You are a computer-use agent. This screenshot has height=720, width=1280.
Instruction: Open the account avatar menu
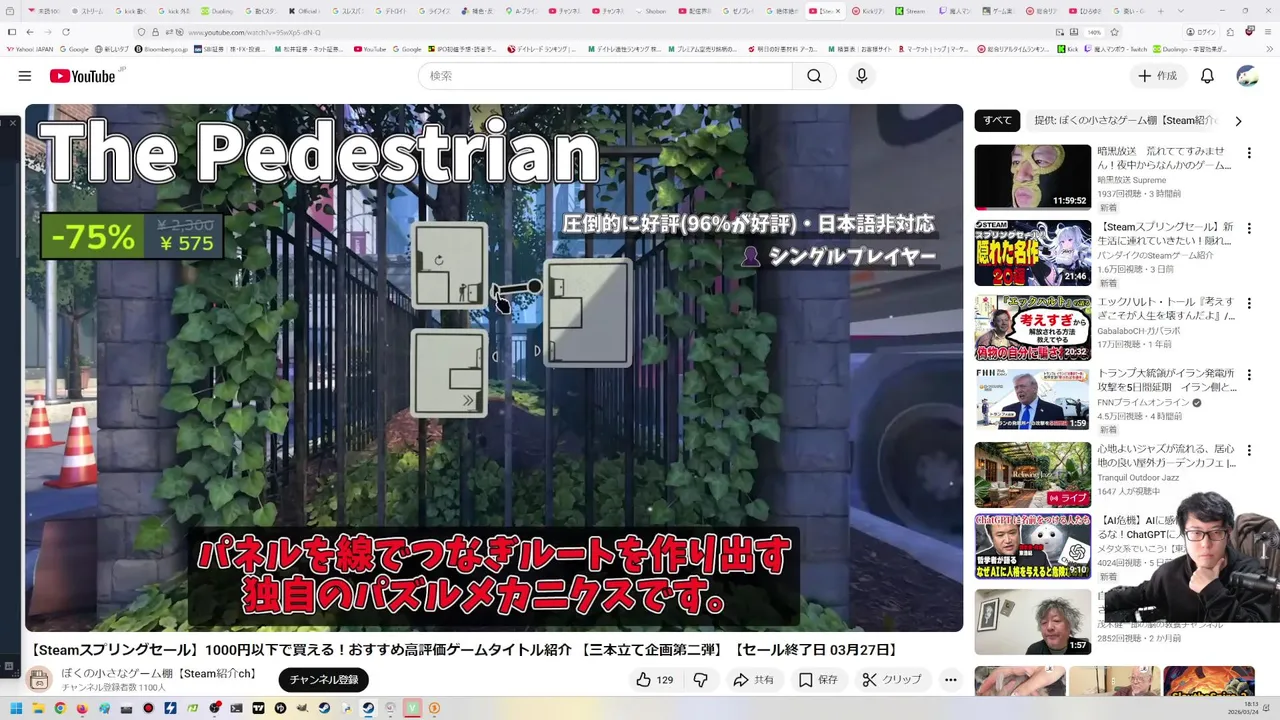click(1247, 76)
